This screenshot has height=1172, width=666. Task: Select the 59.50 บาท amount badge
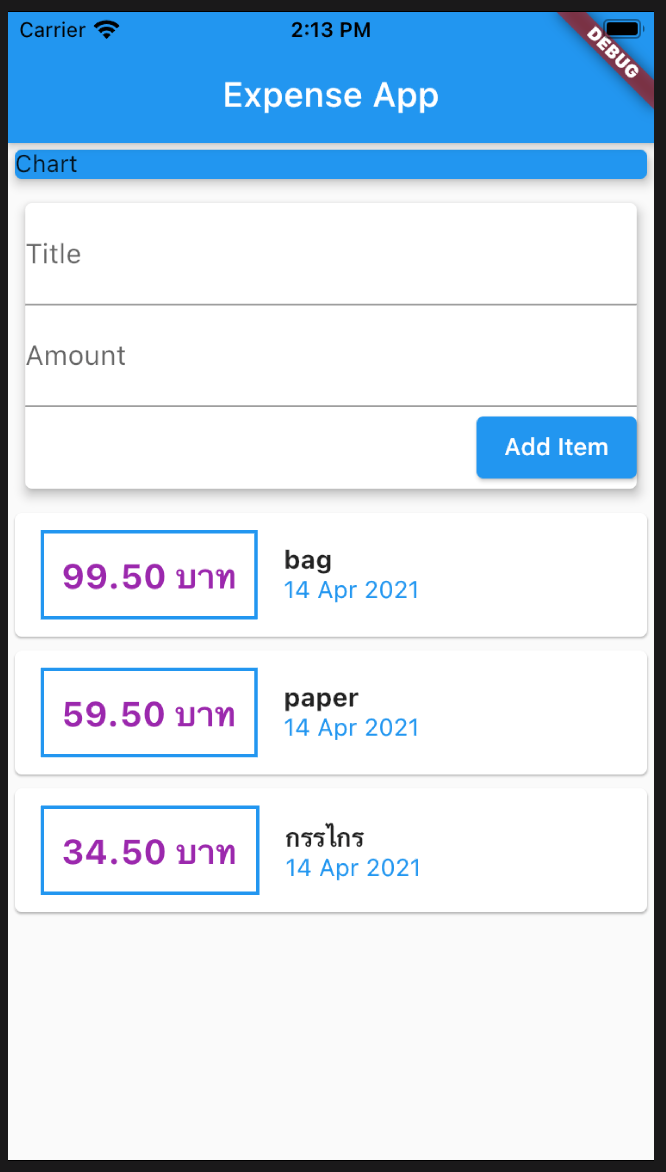[x=148, y=712]
